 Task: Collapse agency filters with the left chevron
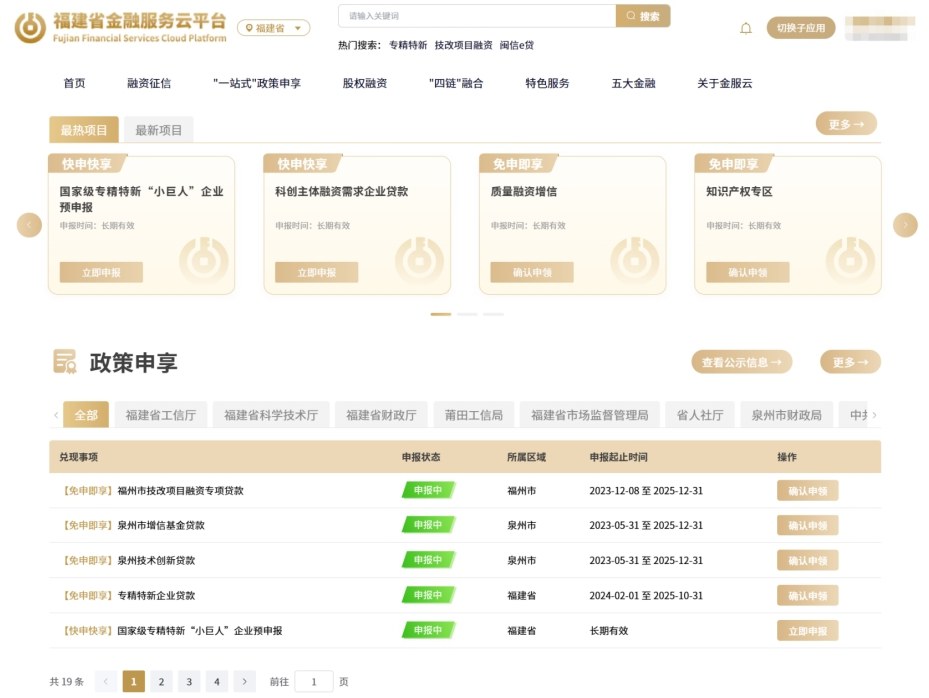56,414
